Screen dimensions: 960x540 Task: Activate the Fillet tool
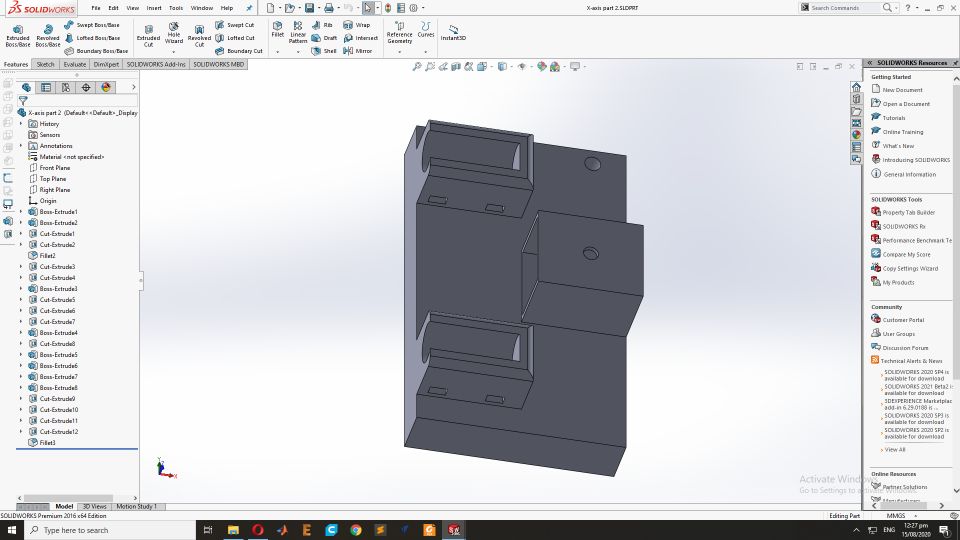point(277,29)
